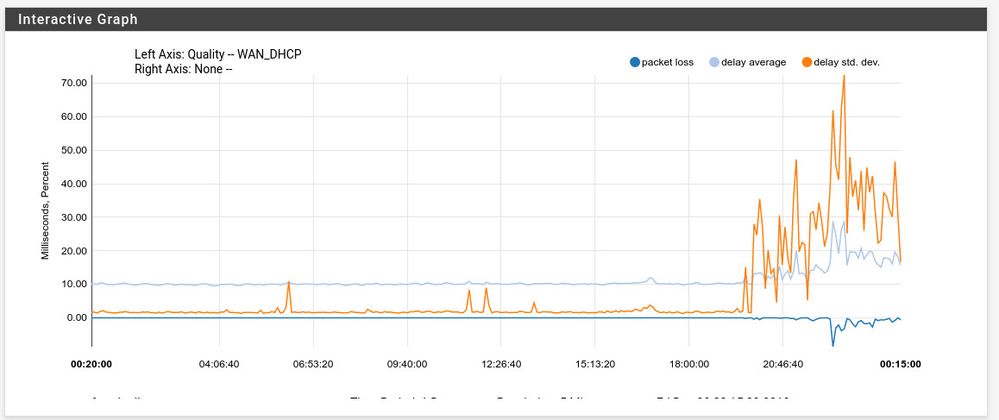Click the light blue delay average dot
This screenshot has height=420, width=999.
(714, 62)
